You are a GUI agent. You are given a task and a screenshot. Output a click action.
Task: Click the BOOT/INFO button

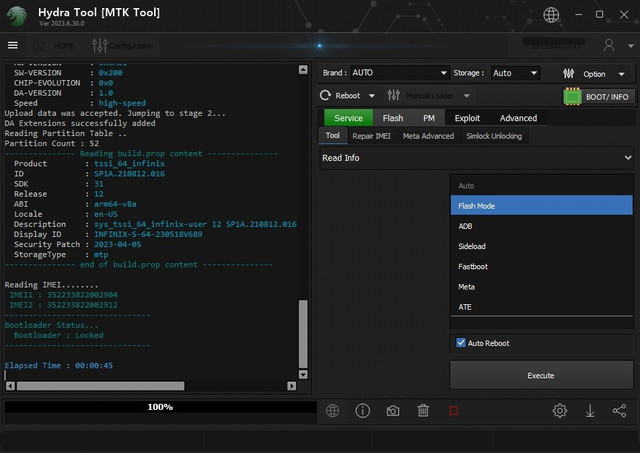607,97
